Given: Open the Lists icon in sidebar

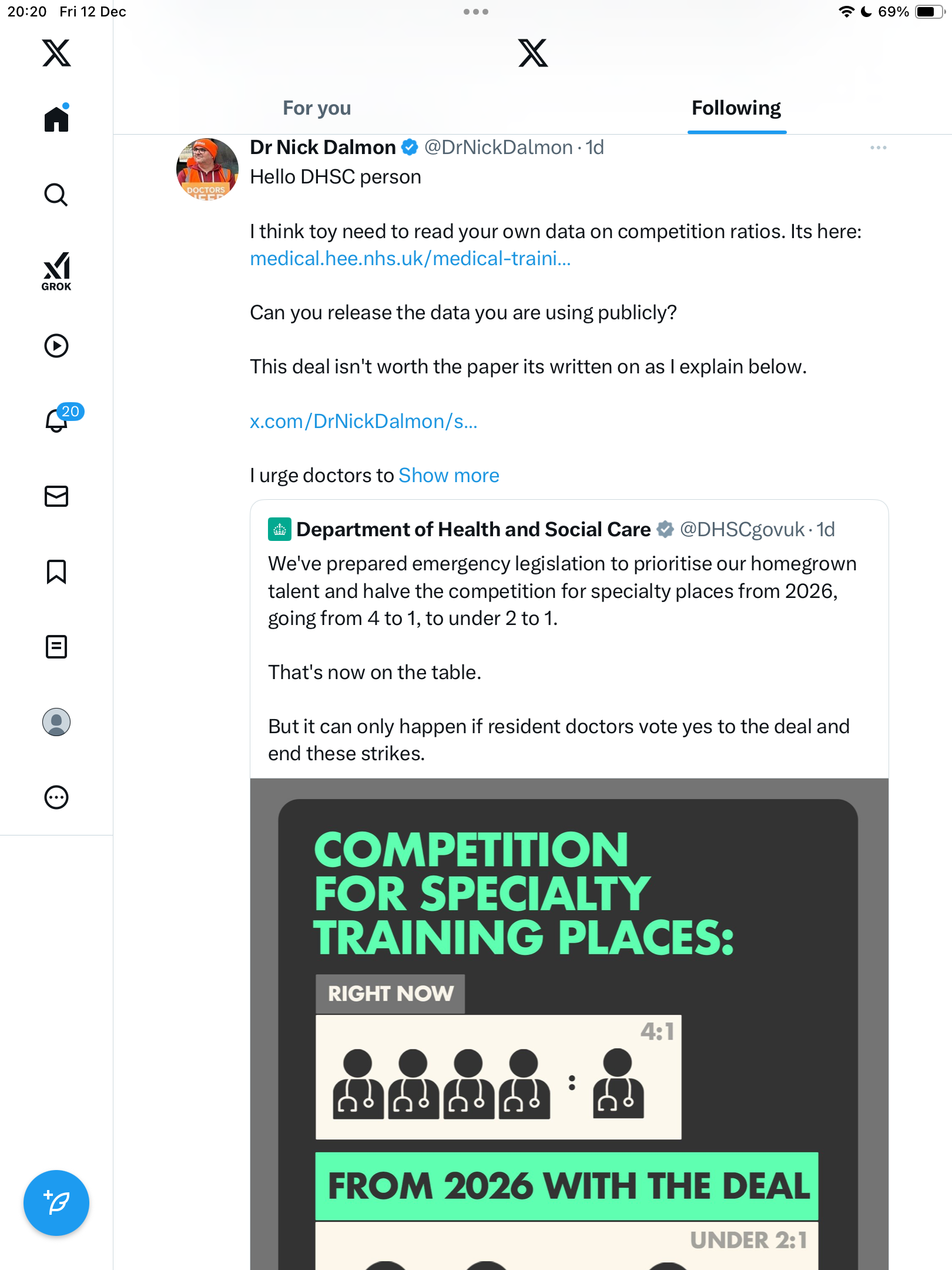Looking at the screenshot, I should 56,647.
